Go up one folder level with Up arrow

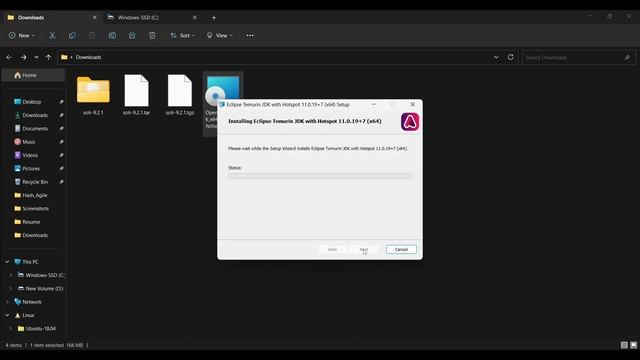(49, 58)
